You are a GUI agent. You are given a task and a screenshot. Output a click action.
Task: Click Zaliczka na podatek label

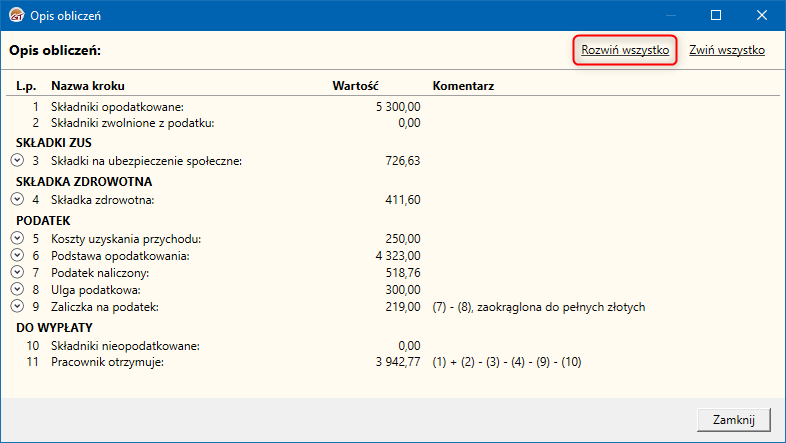(105, 307)
